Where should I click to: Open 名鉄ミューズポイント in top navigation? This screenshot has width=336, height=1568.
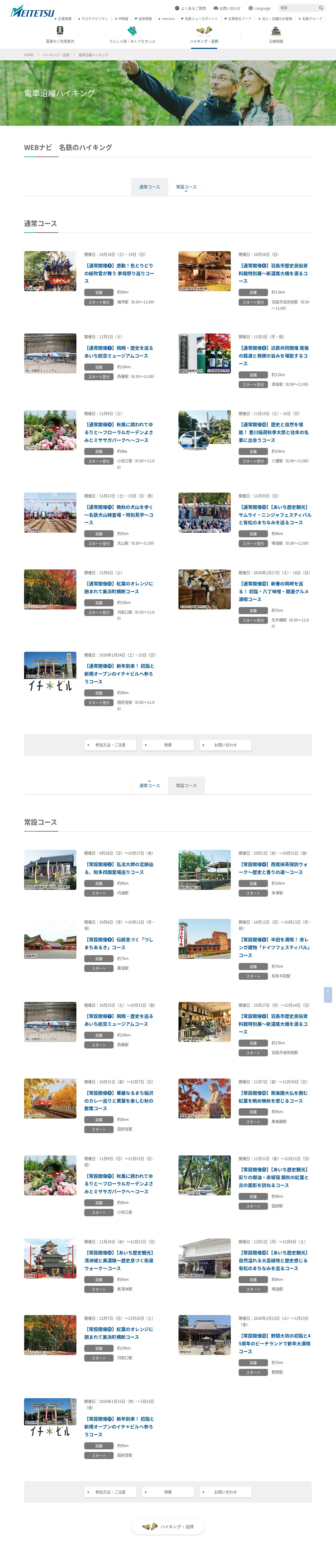[x=199, y=19]
